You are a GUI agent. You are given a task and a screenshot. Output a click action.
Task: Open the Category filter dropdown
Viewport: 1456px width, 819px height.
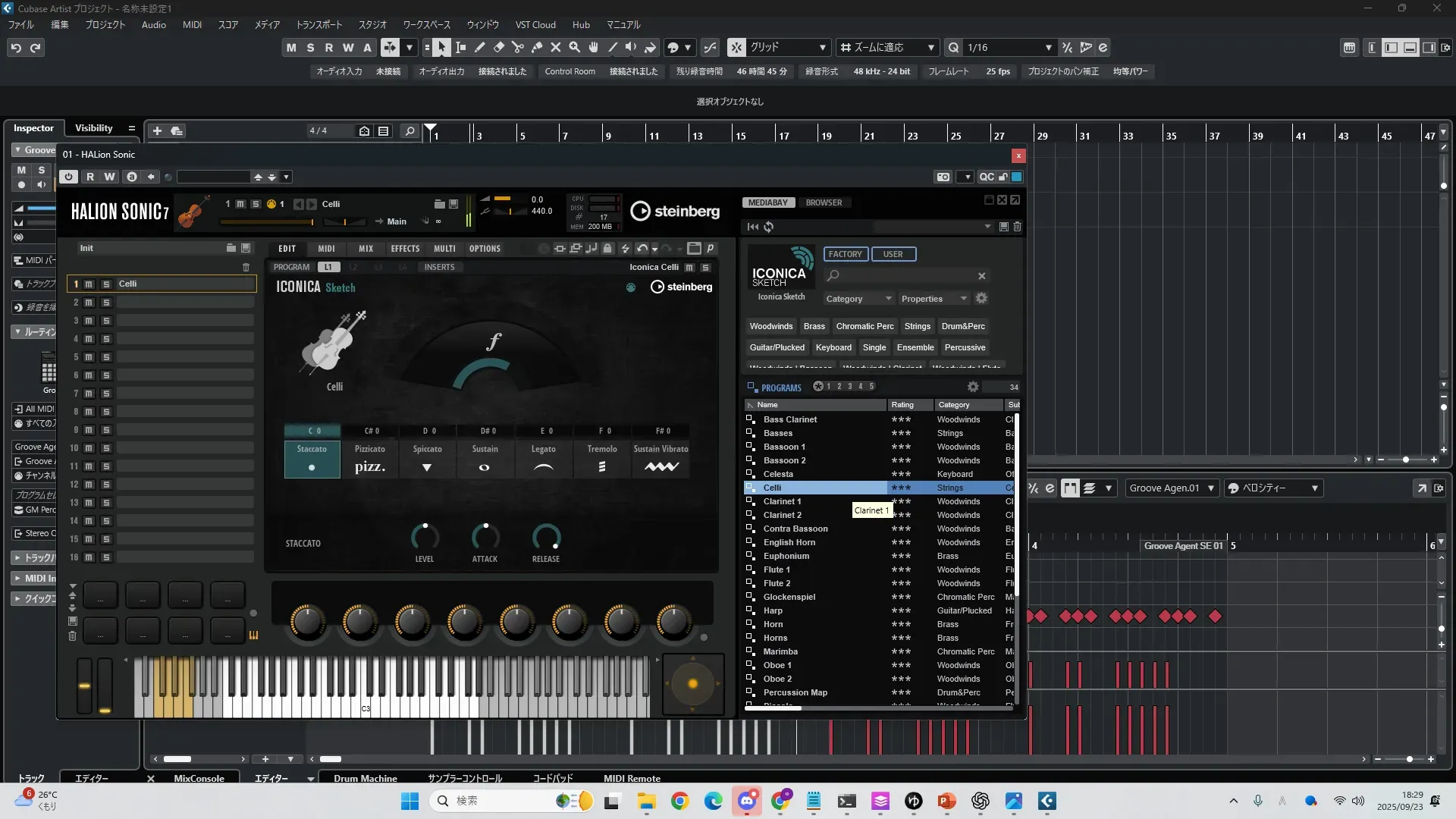pos(858,299)
